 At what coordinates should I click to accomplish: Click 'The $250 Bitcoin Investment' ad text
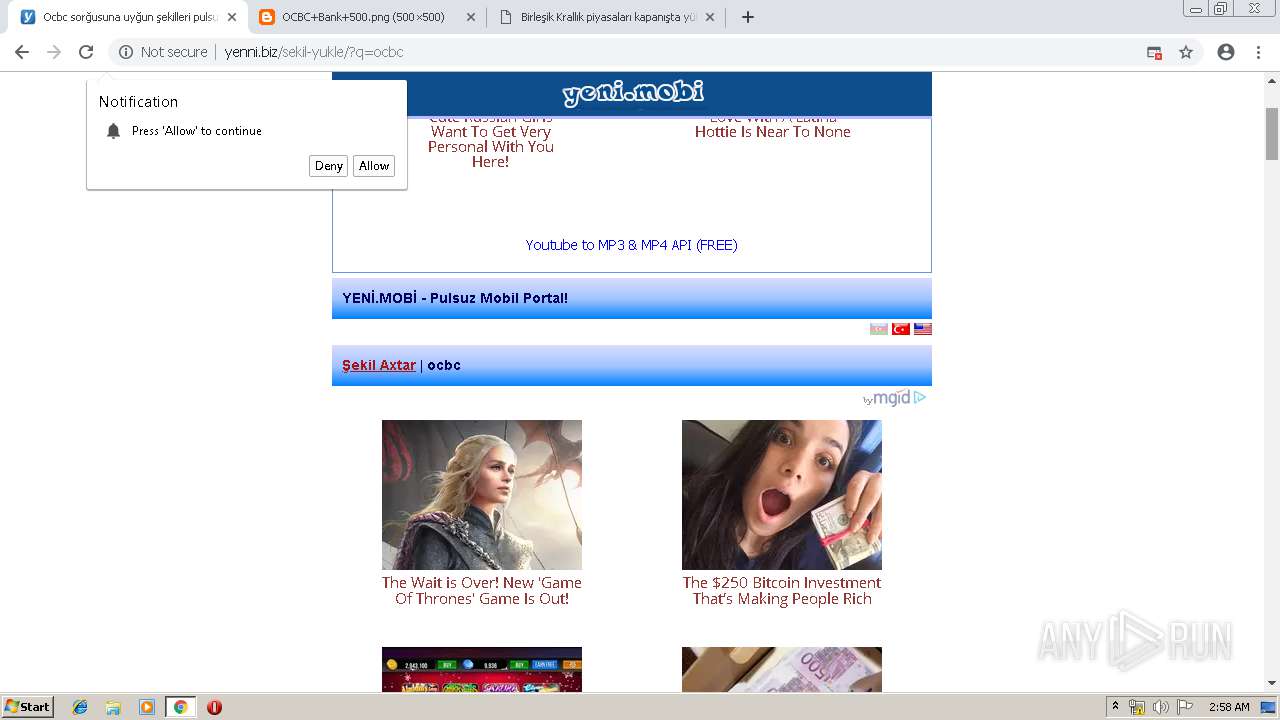(782, 591)
